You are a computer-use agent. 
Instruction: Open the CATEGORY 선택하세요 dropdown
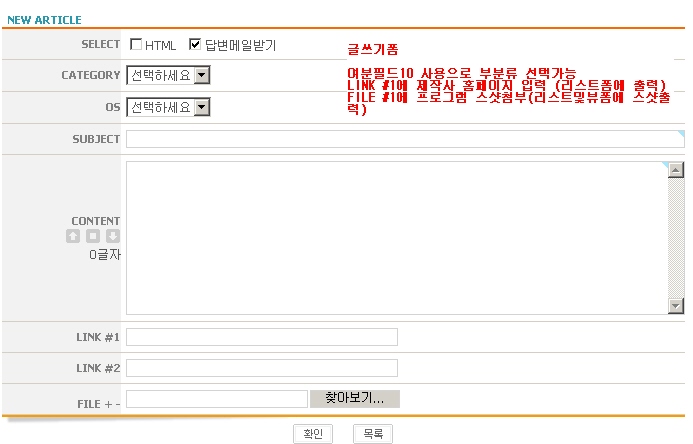[168, 75]
